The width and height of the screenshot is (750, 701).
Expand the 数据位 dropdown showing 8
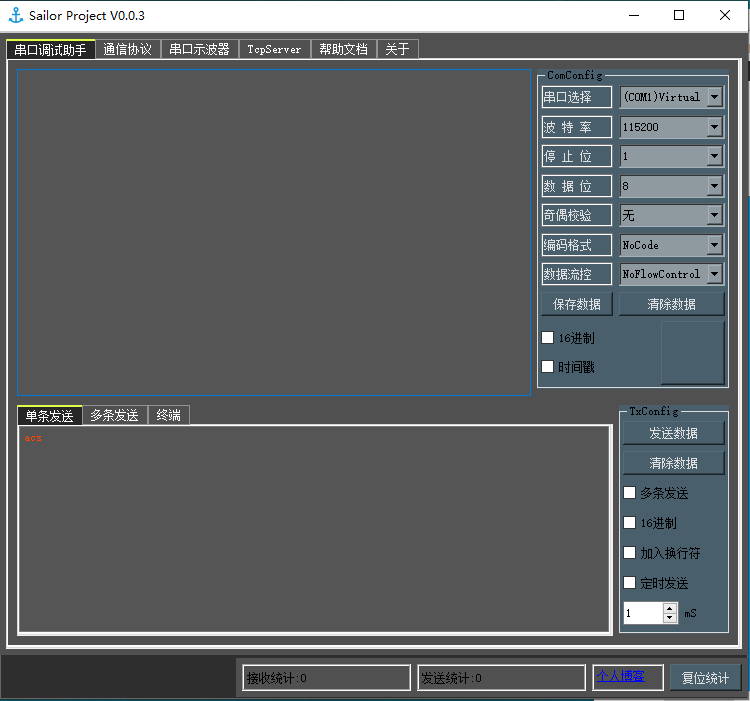[714, 186]
